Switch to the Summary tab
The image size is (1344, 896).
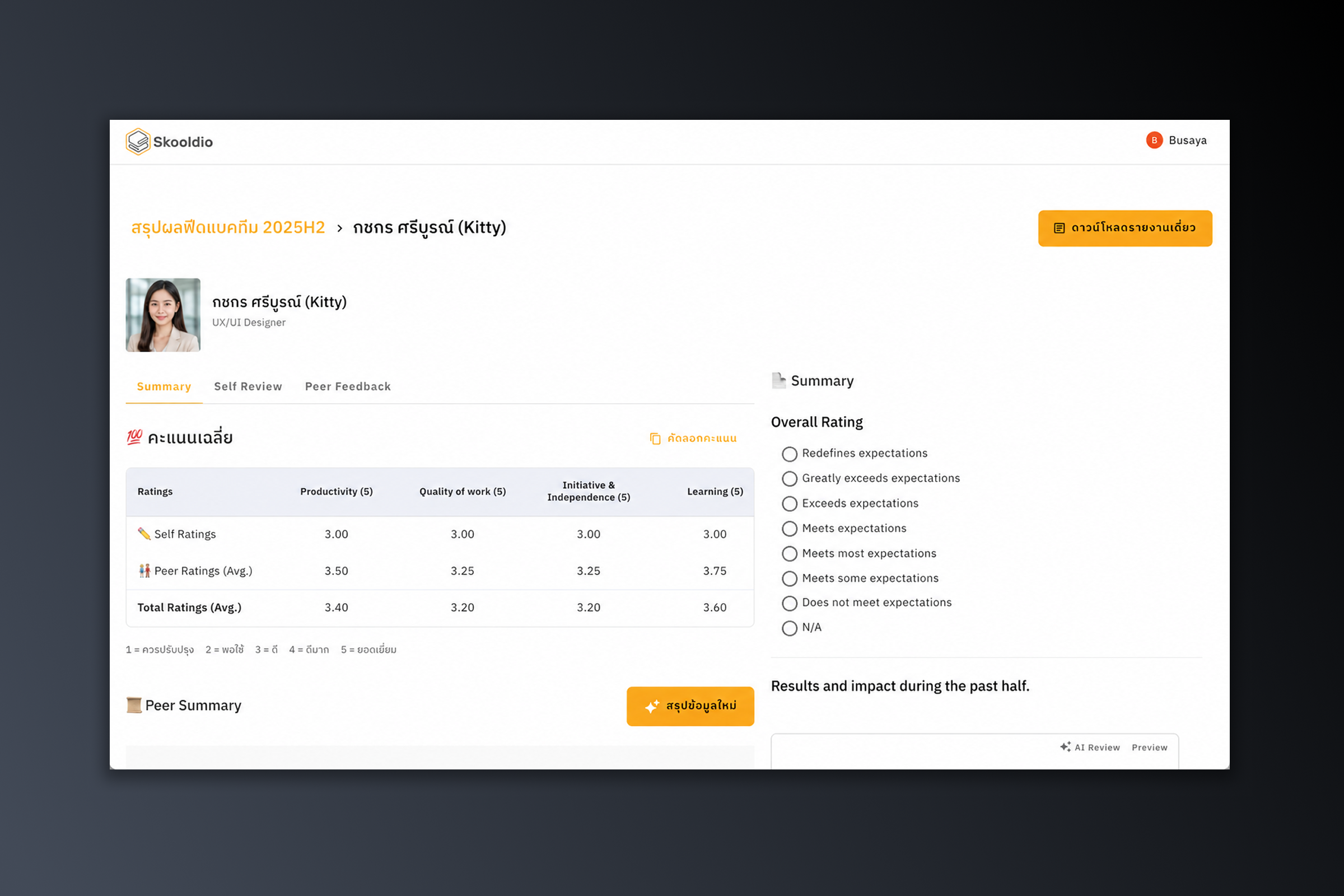coord(164,387)
